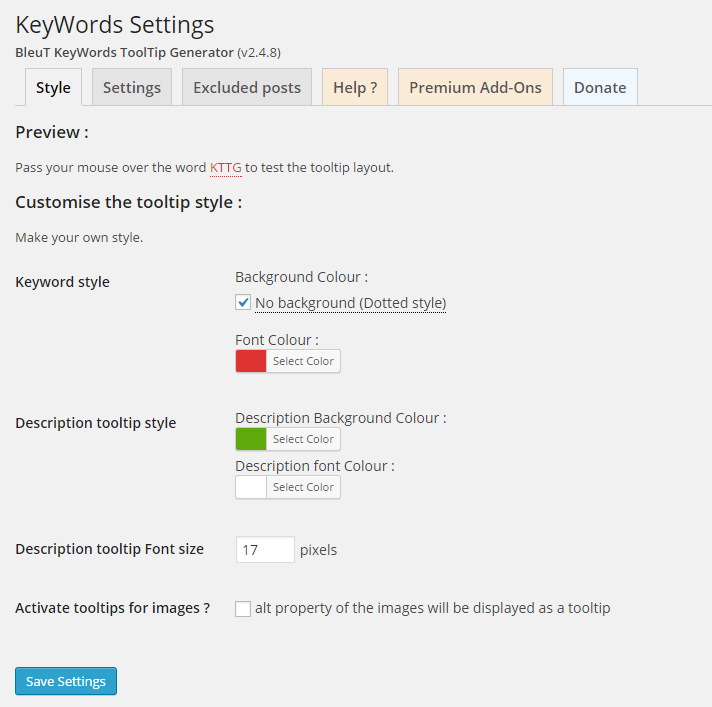The image size is (712, 707).
Task: Click the alt property of images label
Action: point(432,607)
